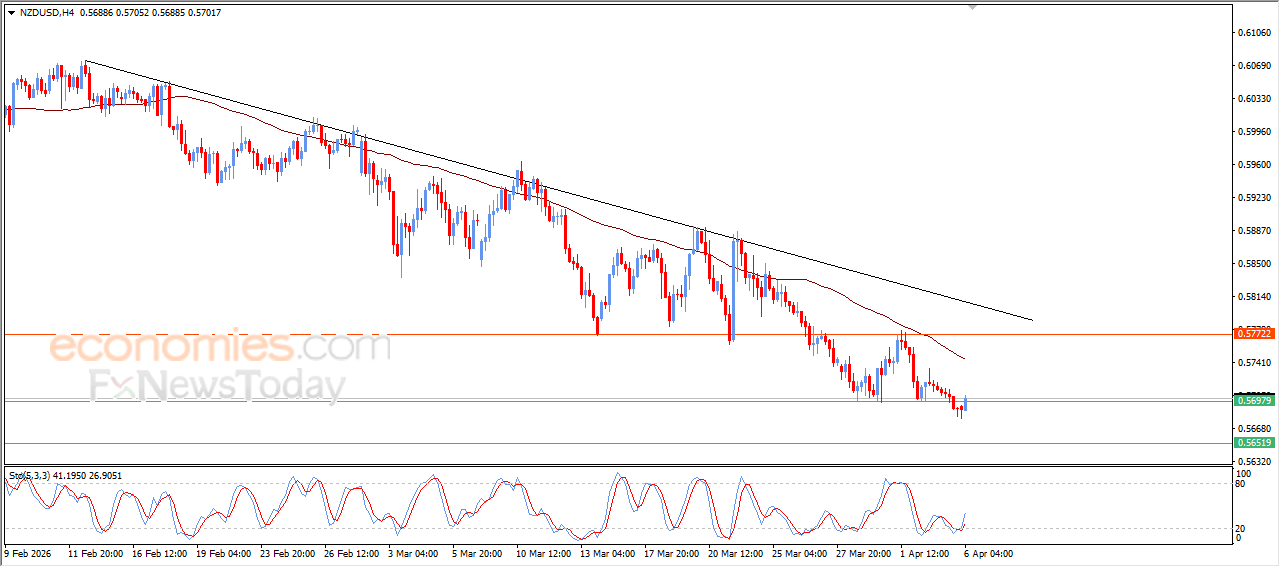The height and width of the screenshot is (567, 1280).
Task: Click the economies.com watermark logo
Action: click(x=220, y=348)
